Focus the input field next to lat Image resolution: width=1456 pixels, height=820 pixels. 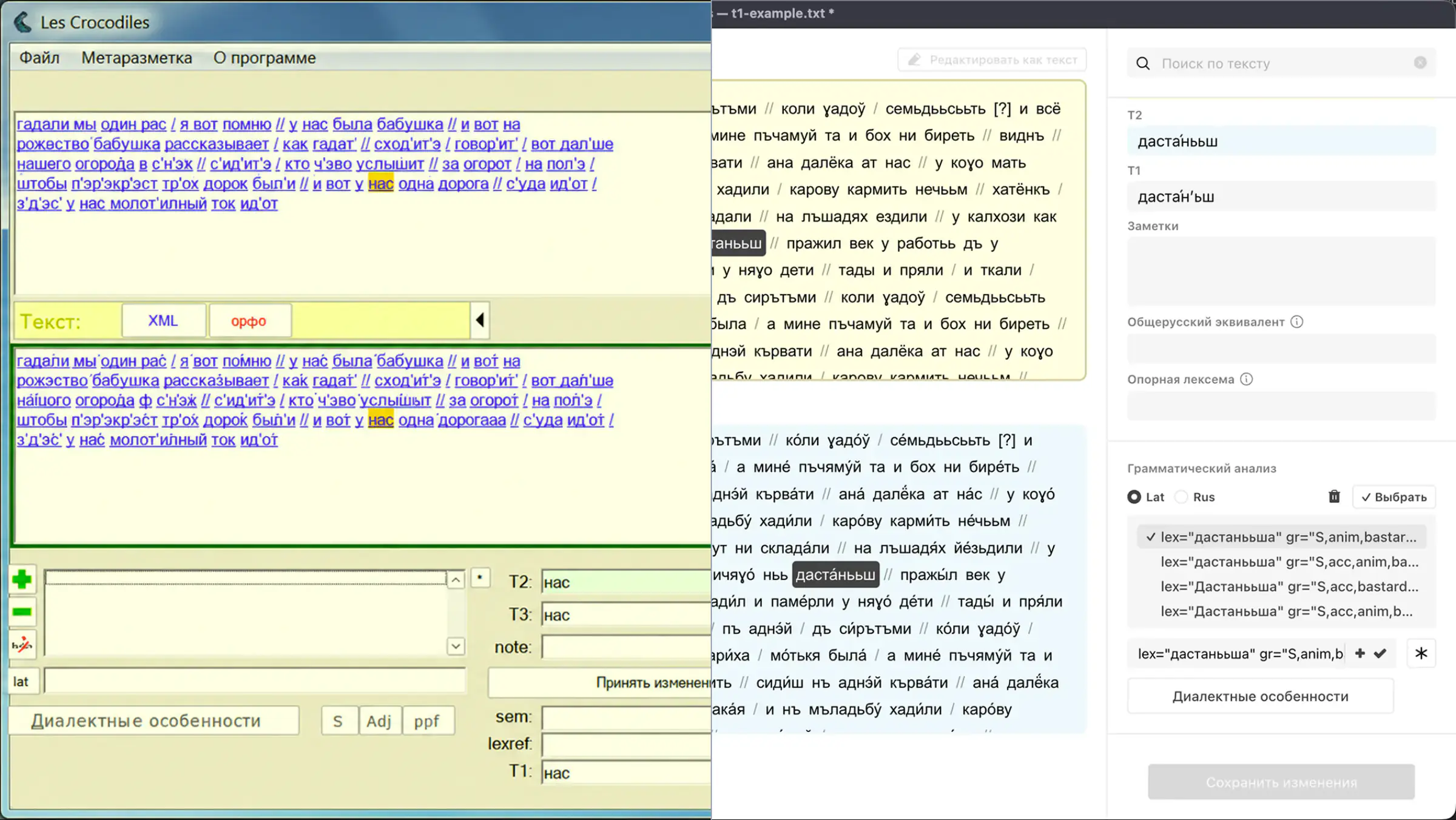click(255, 681)
